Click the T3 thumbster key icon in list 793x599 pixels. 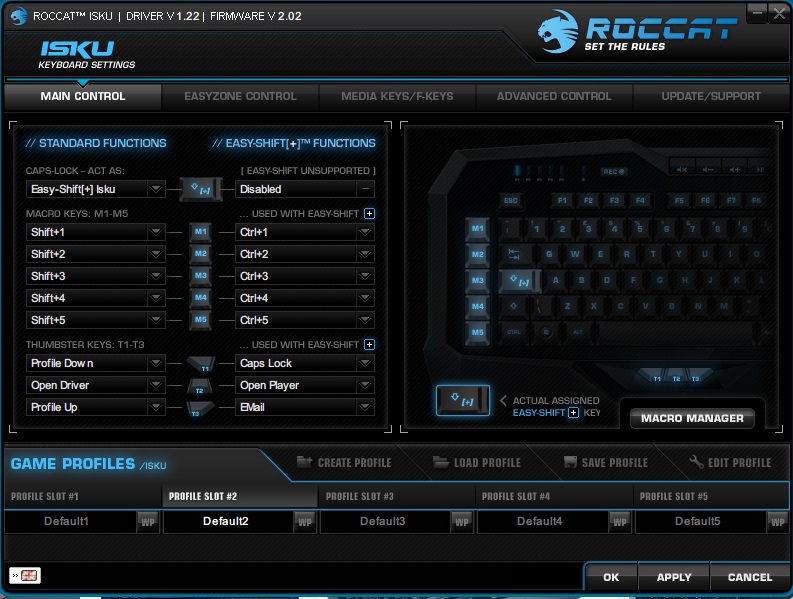click(x=199, y=408)
